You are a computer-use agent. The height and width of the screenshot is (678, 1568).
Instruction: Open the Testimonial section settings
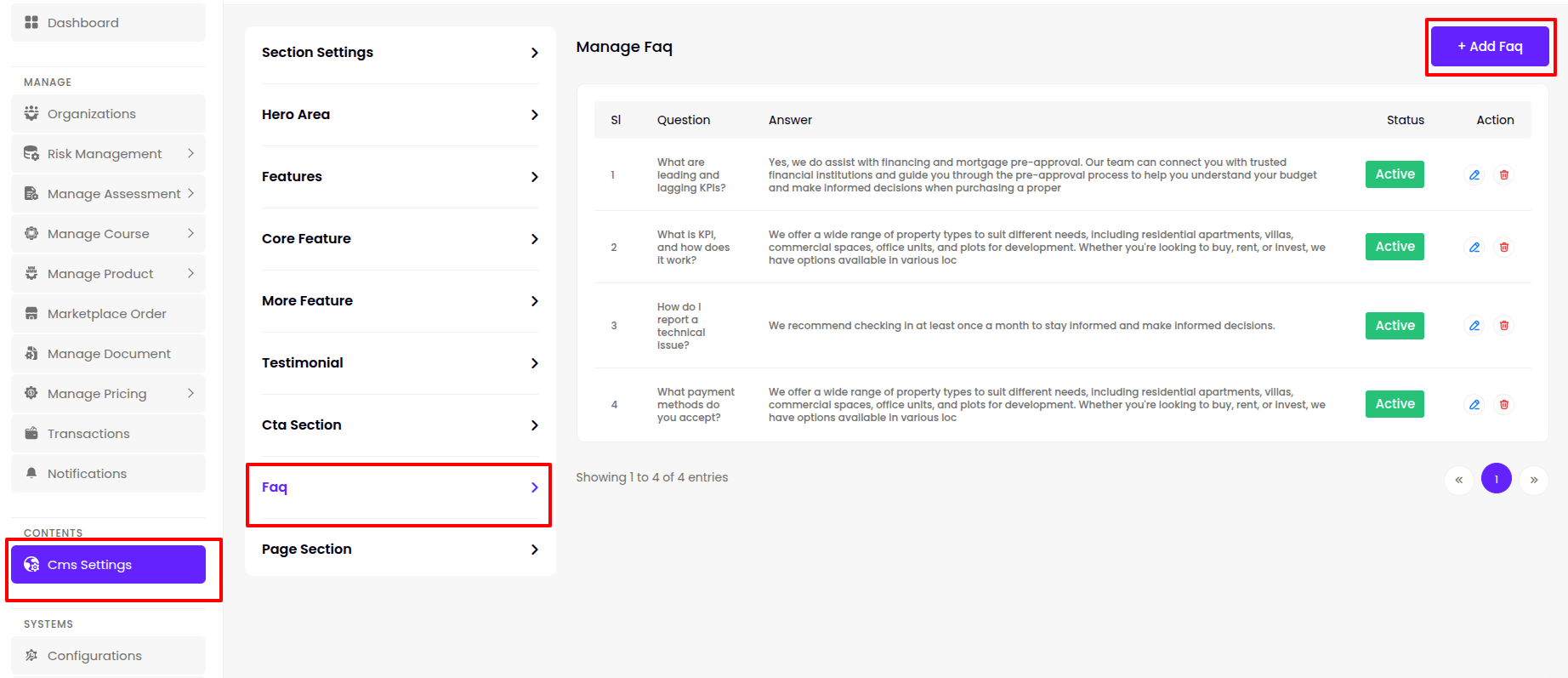(x=400, y=363)
